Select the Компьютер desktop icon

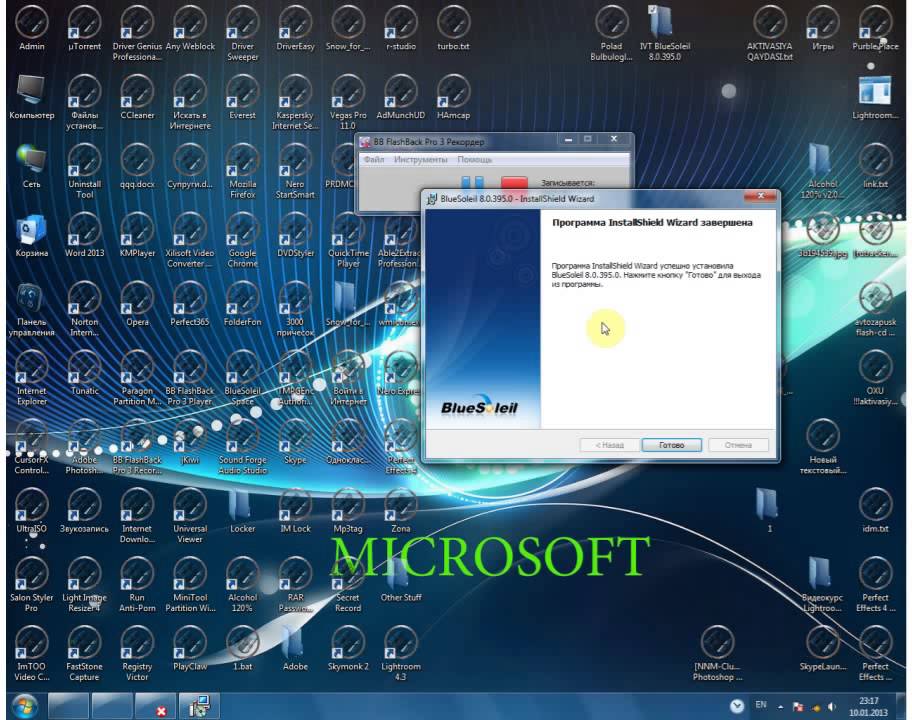click(31, 97)
